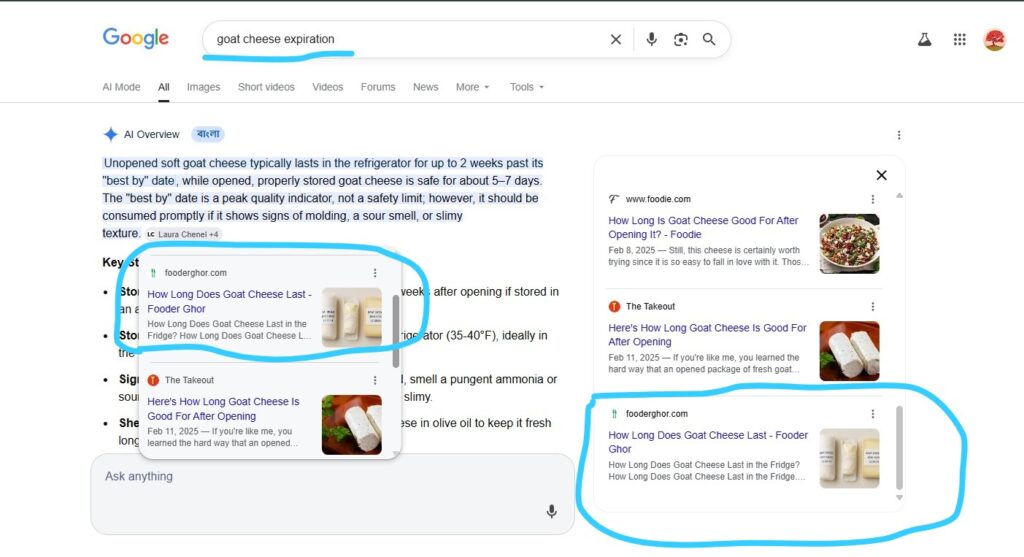Click the popup sources list scrollbar

(396, 330)
